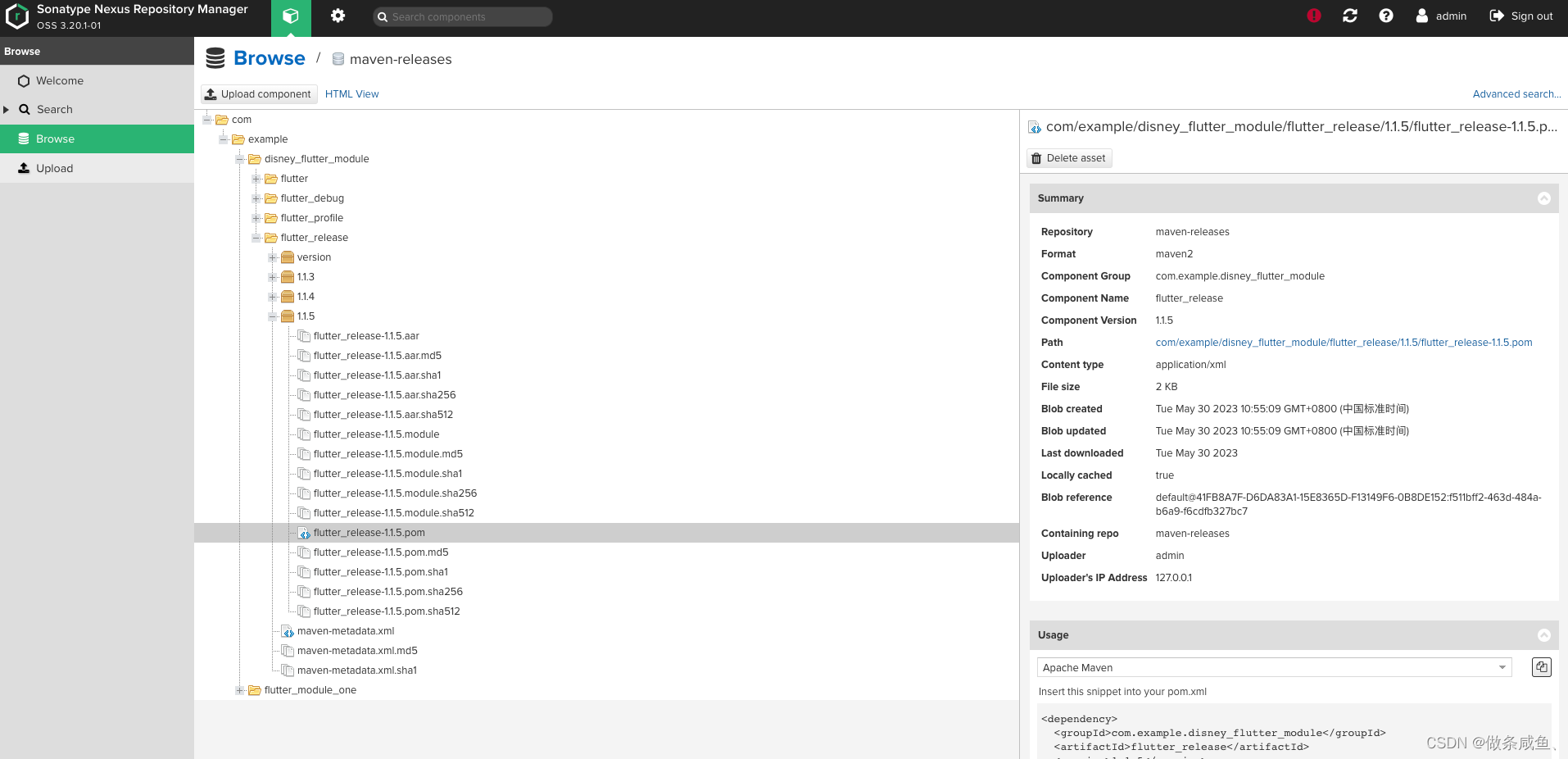
Task: Open the pom file Path link
Action: (1344, 343)
